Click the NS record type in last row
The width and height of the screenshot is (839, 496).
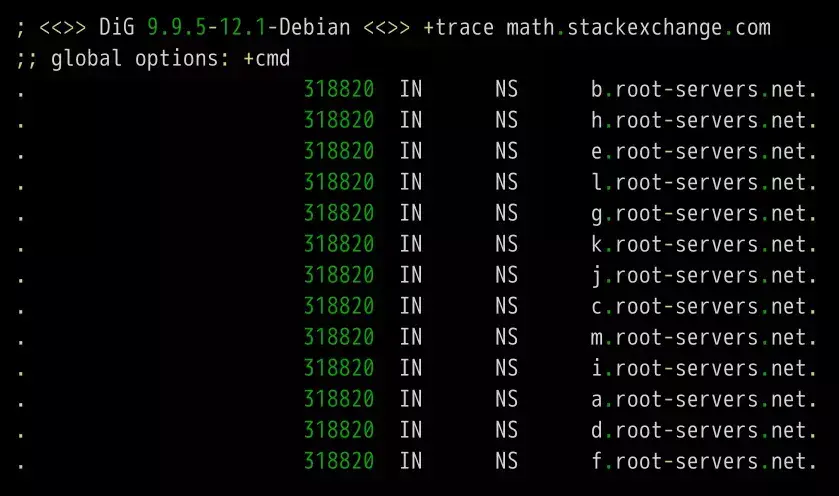pos(506,462)
